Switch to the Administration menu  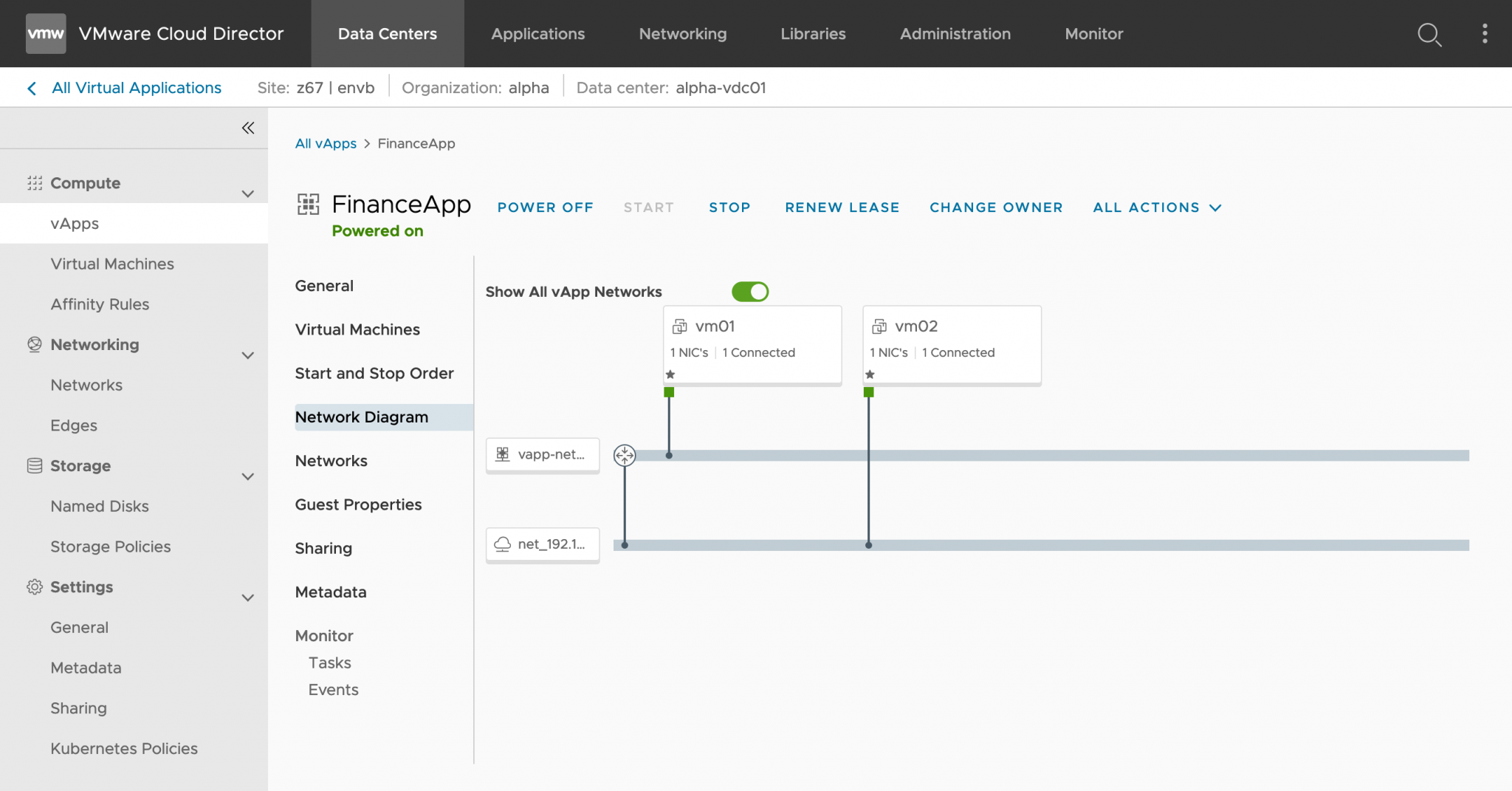tap(955, 33)
